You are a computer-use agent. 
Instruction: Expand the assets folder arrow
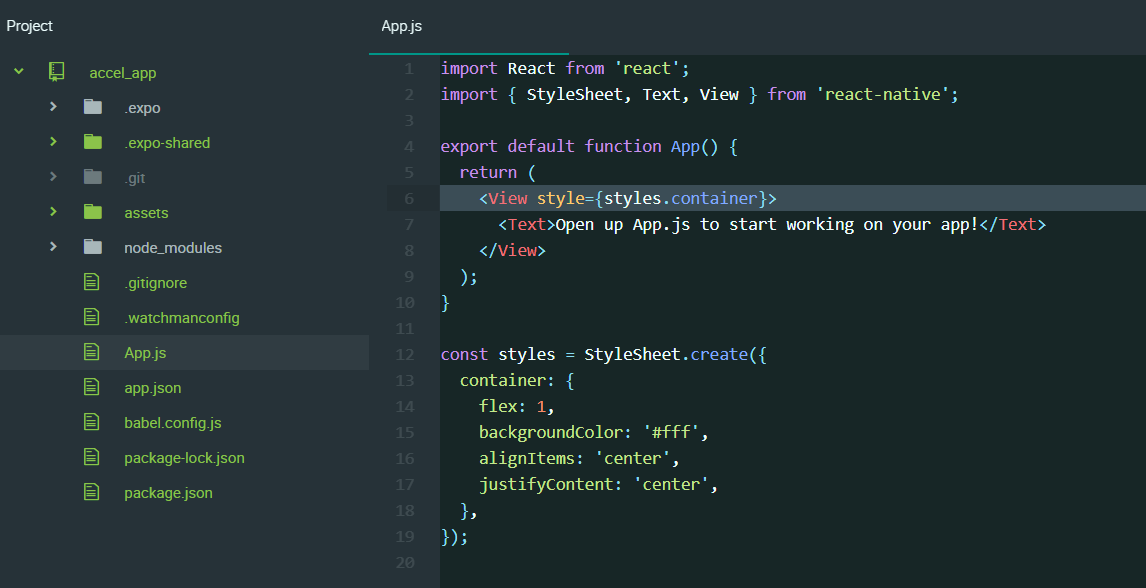tap(53, 213)
